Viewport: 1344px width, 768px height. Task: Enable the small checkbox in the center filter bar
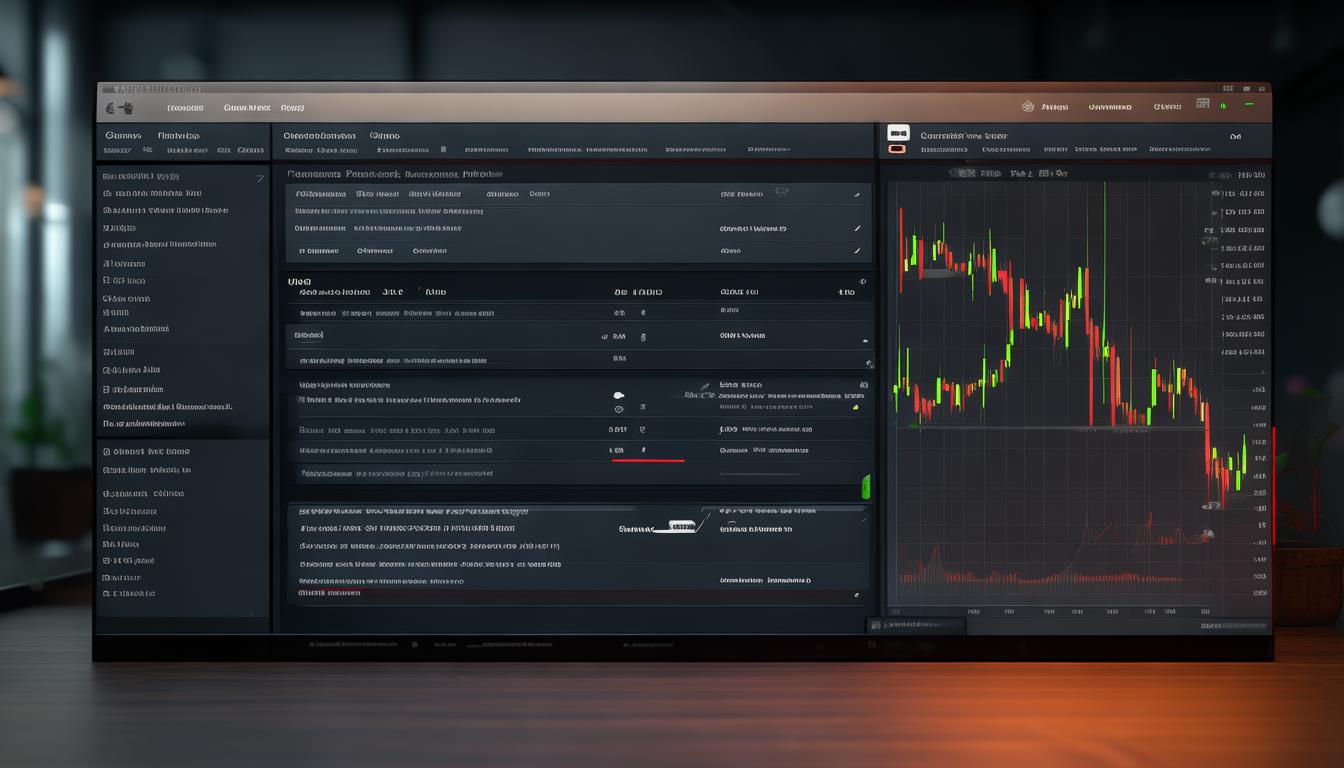pos(443,148)
